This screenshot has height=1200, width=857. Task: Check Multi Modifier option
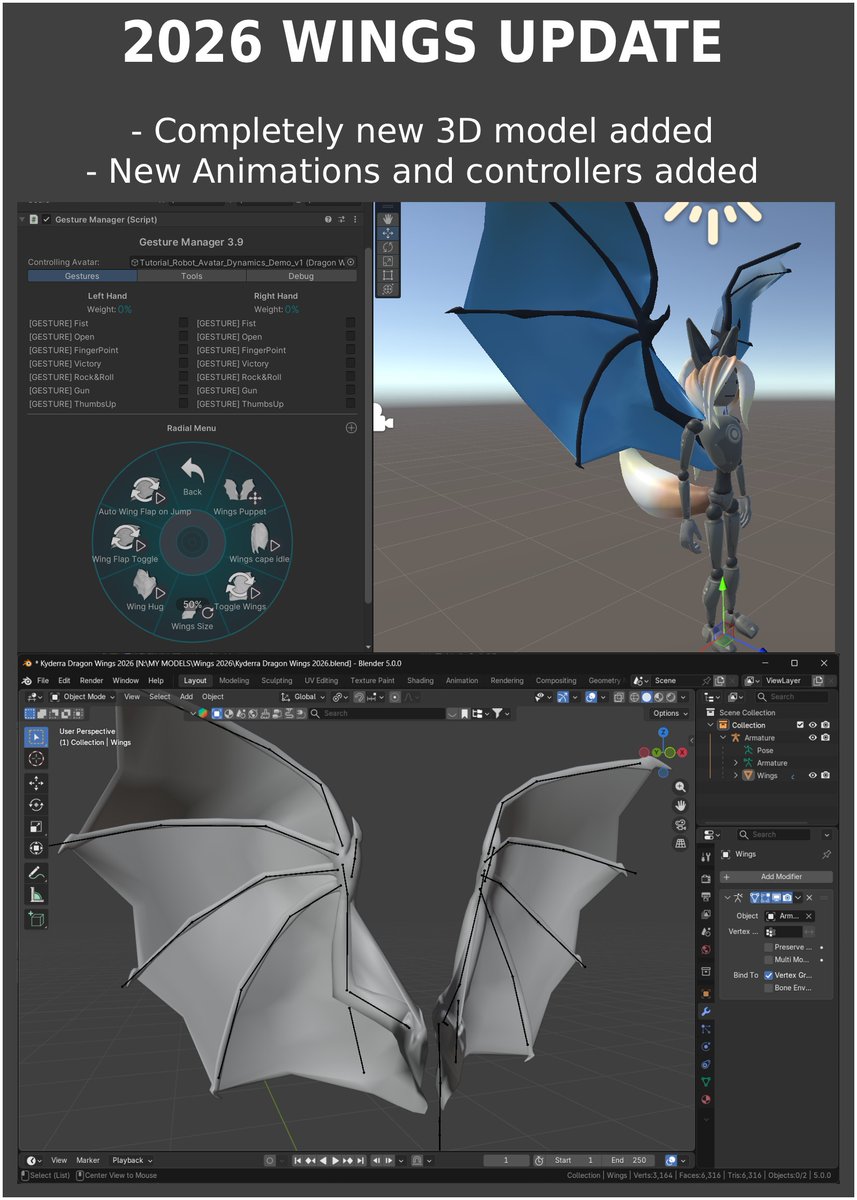pos(768,960)
